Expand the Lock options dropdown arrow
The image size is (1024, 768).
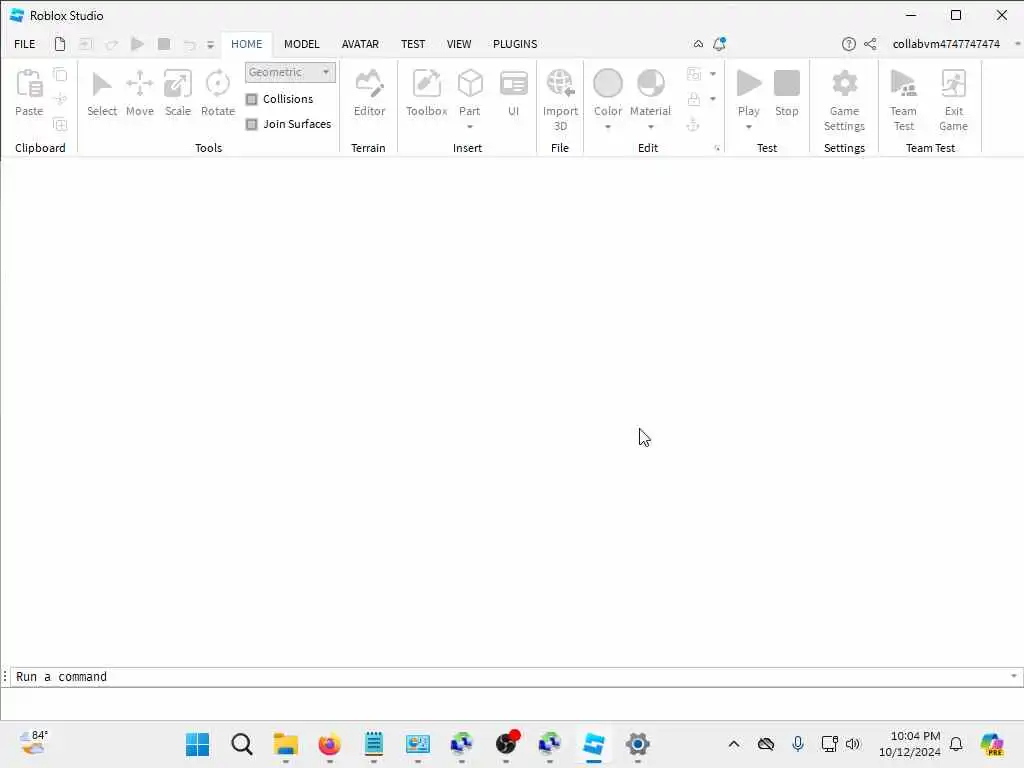(712, 99)
